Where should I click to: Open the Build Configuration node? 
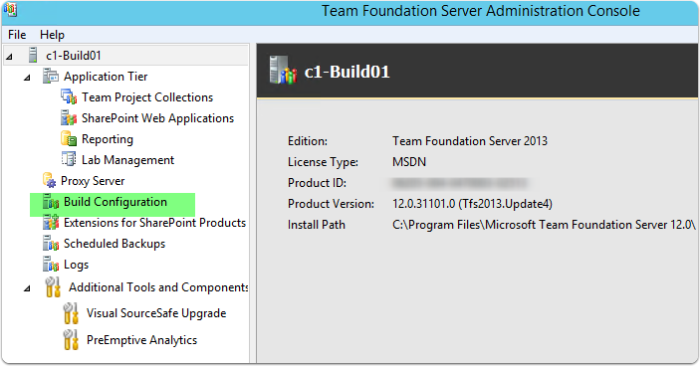(x=115, y=202)
